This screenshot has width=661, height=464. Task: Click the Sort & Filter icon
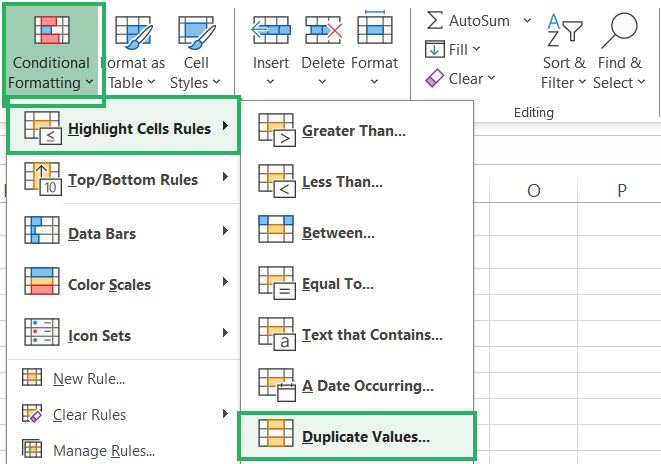pos(564,30)
